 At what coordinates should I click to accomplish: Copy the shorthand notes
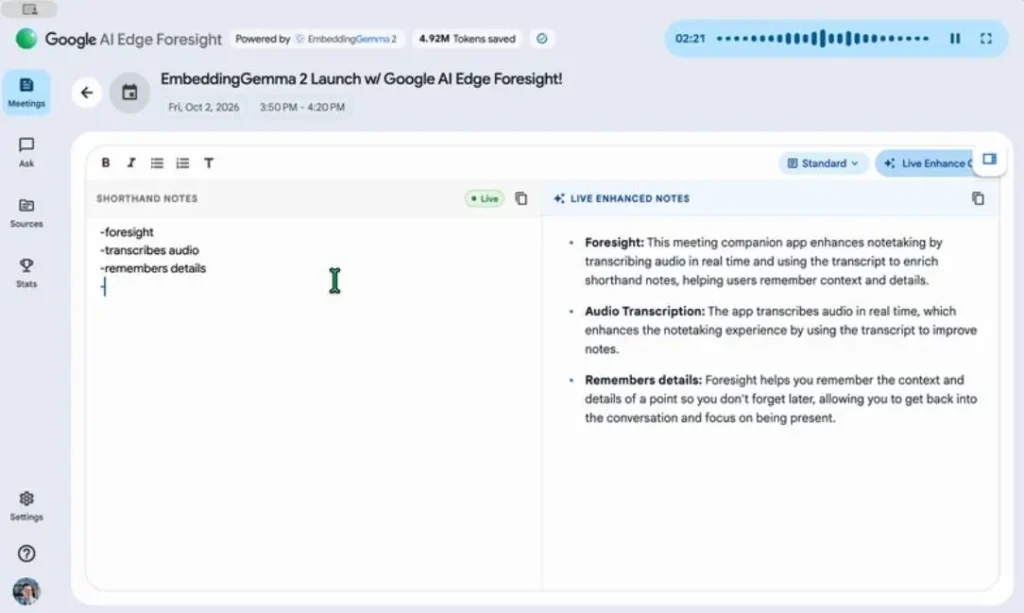click(521, 198)
